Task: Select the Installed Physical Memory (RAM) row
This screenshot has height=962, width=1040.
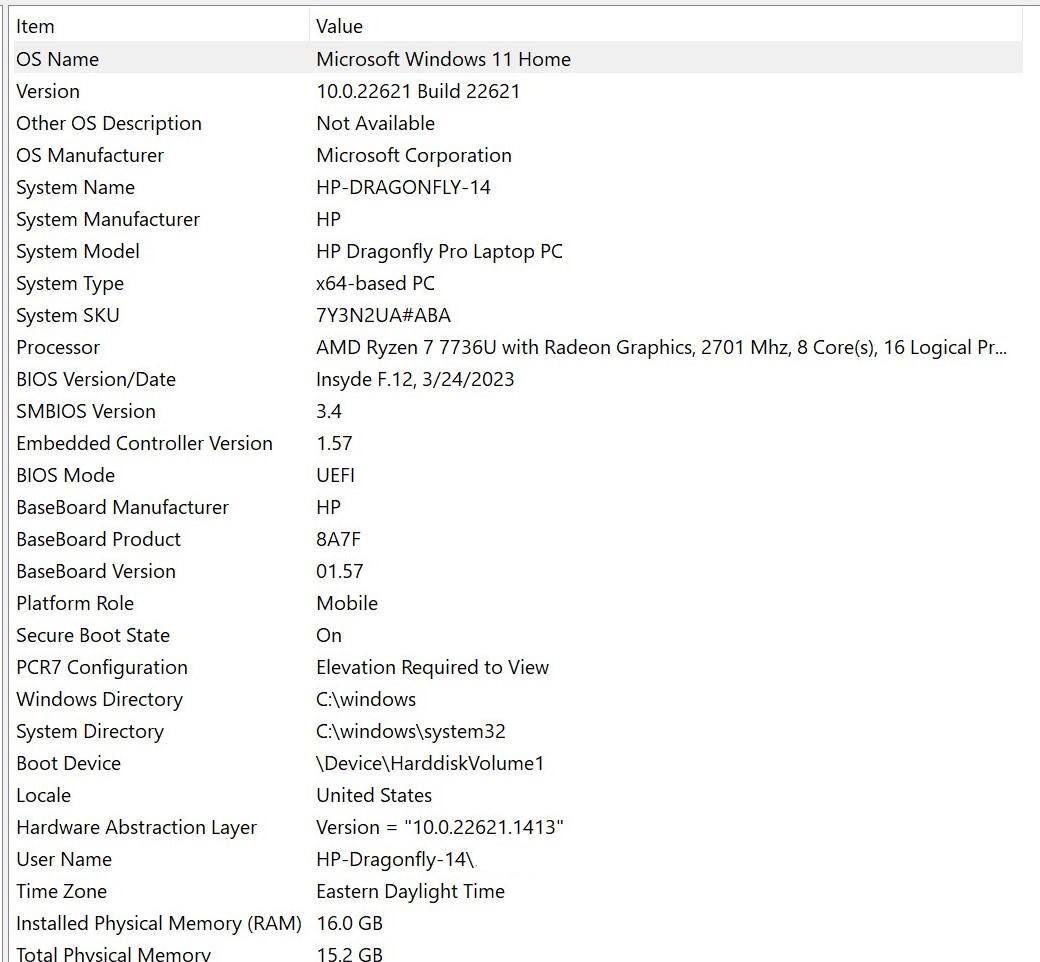Action: point(158,923)
